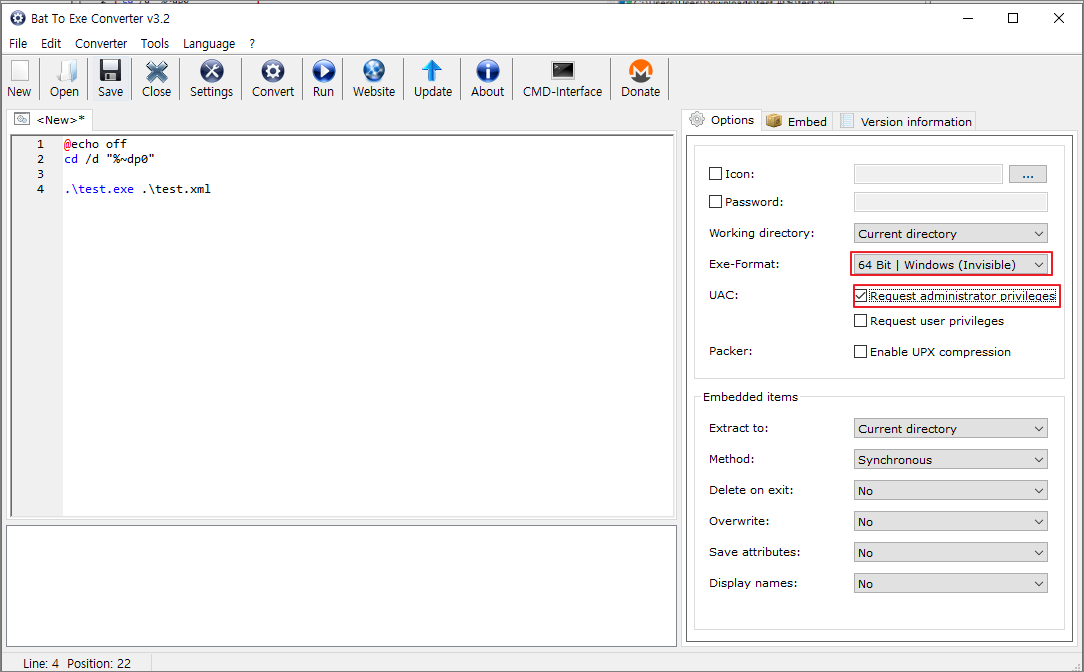Run the script with the Run icon
1084x672 pixels.
[323, 71]
